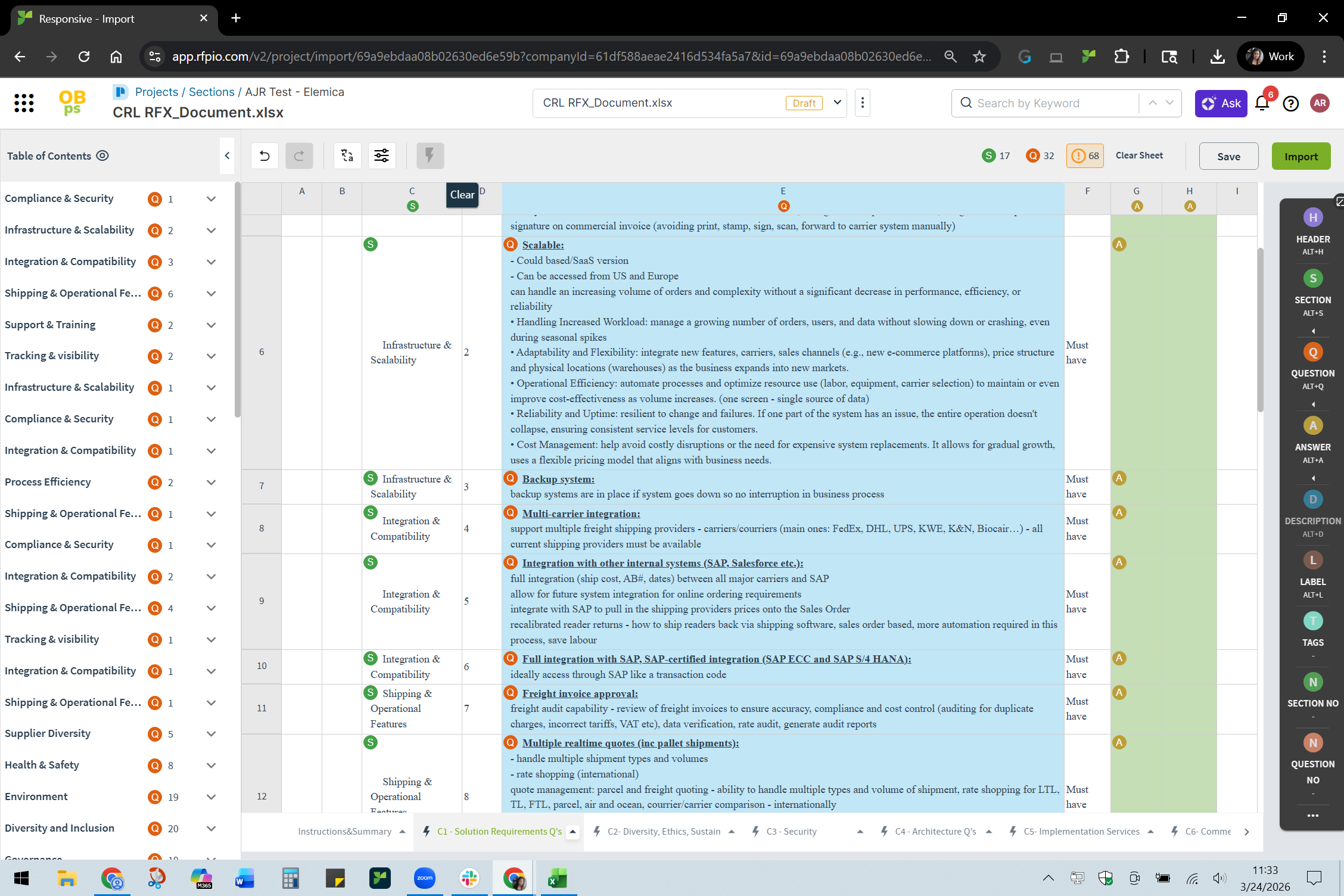
Task: Expand Process Efficiency section
Action: 211,483
